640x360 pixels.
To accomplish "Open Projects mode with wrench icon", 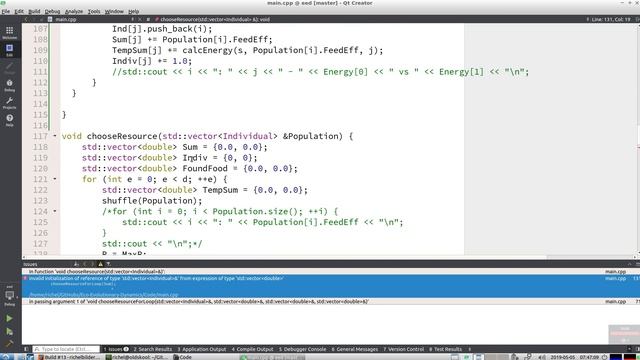I will tap(9, 102).
